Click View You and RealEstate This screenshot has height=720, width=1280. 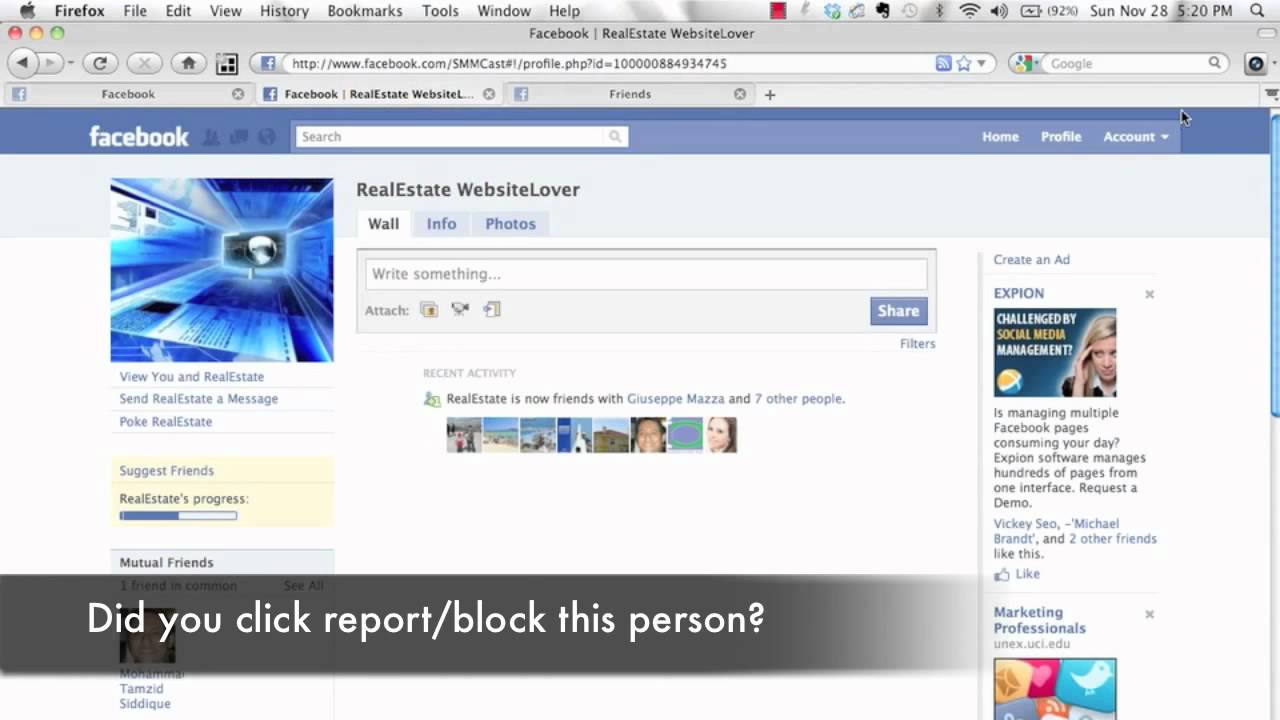[x=192, y=377]
